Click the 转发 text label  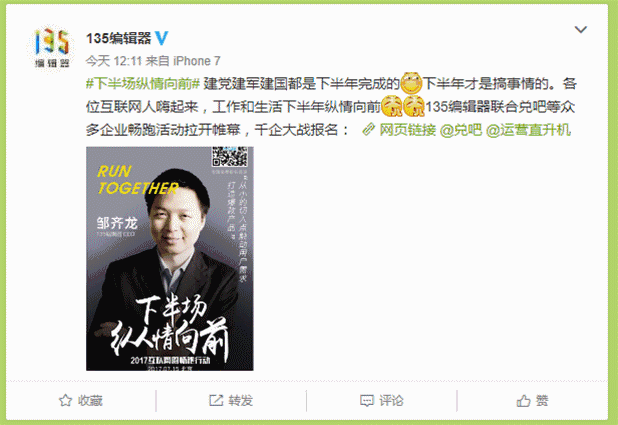(x=241, y=401)
